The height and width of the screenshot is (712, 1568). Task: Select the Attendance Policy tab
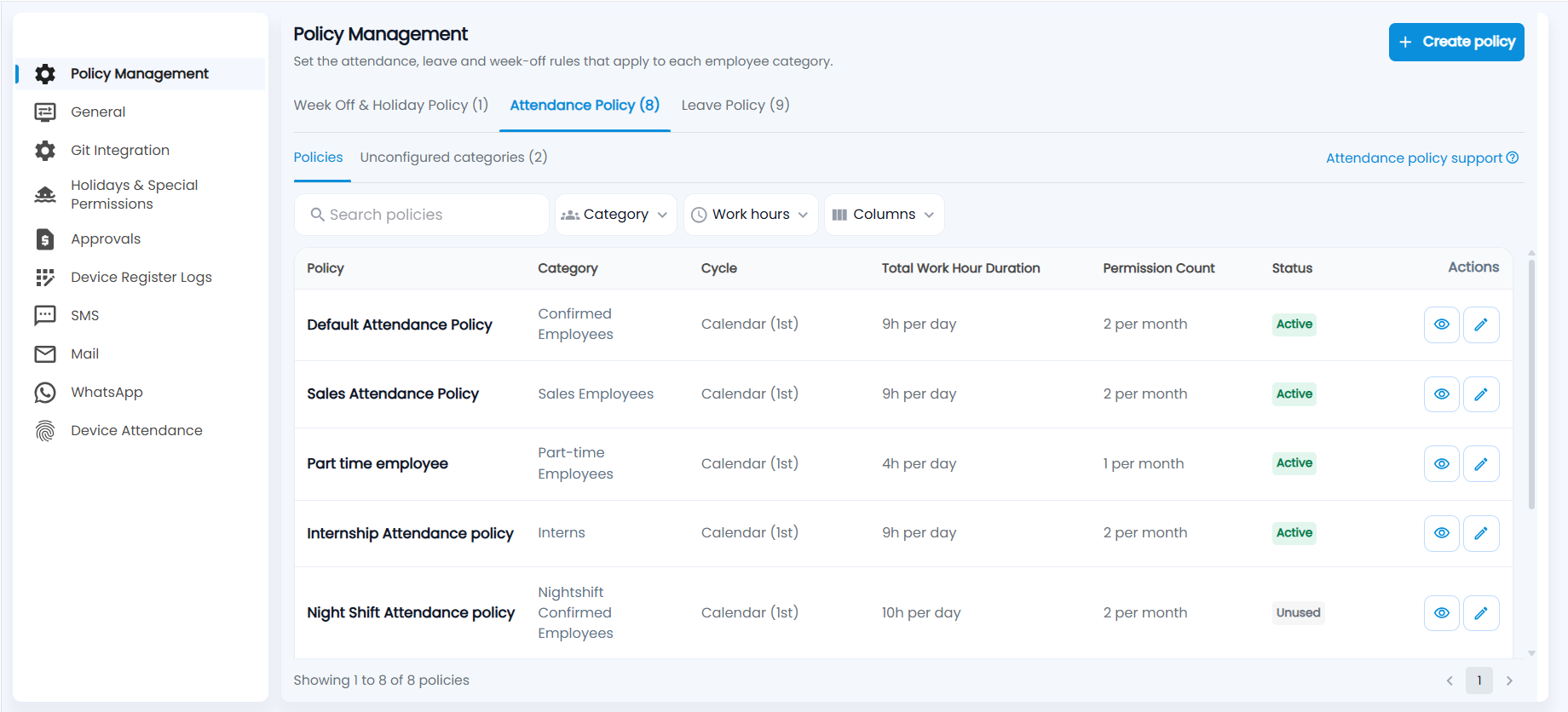click(585, 106)
